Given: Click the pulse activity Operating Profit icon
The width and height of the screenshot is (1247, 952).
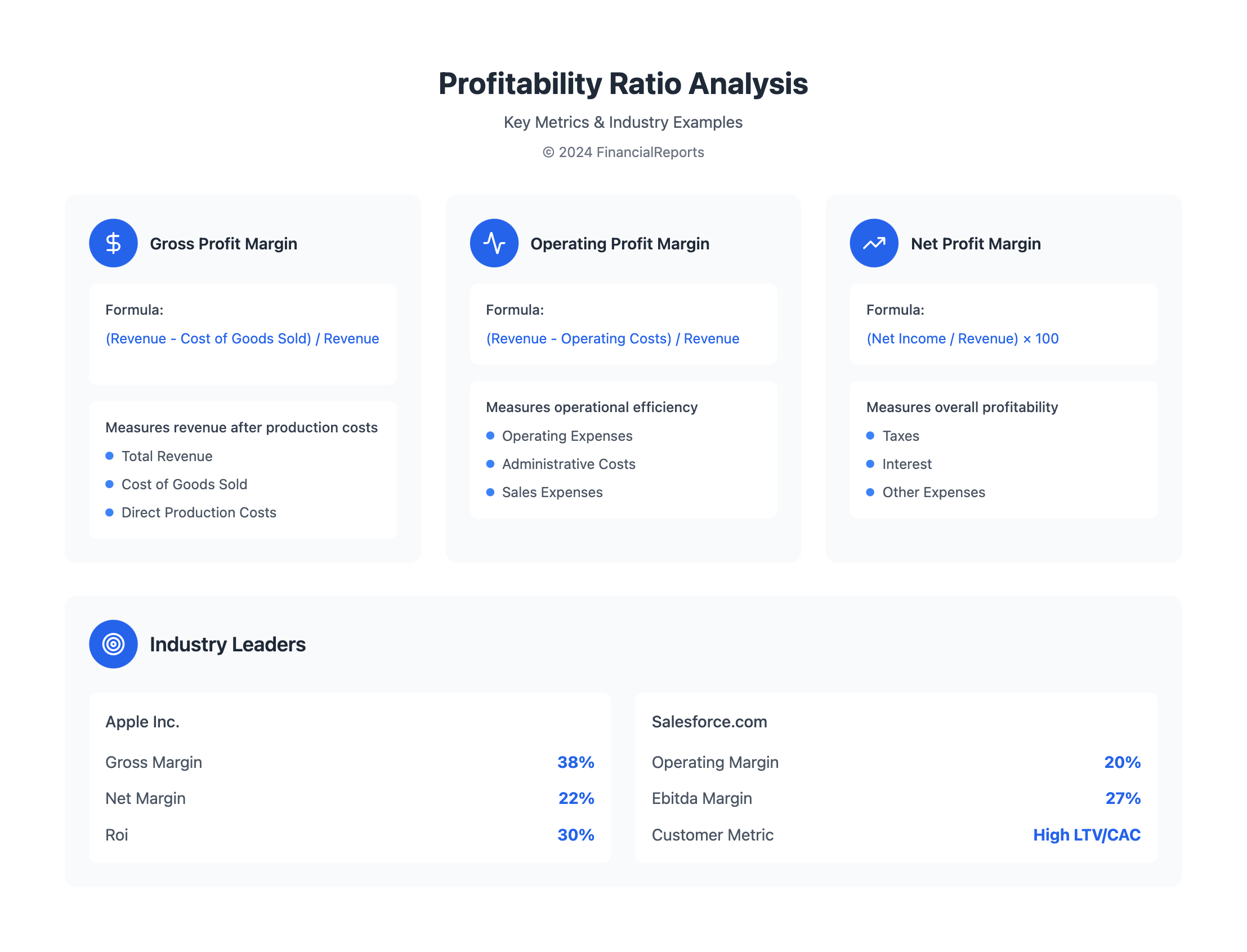Looking at the screenshot, I should point(494,243).
